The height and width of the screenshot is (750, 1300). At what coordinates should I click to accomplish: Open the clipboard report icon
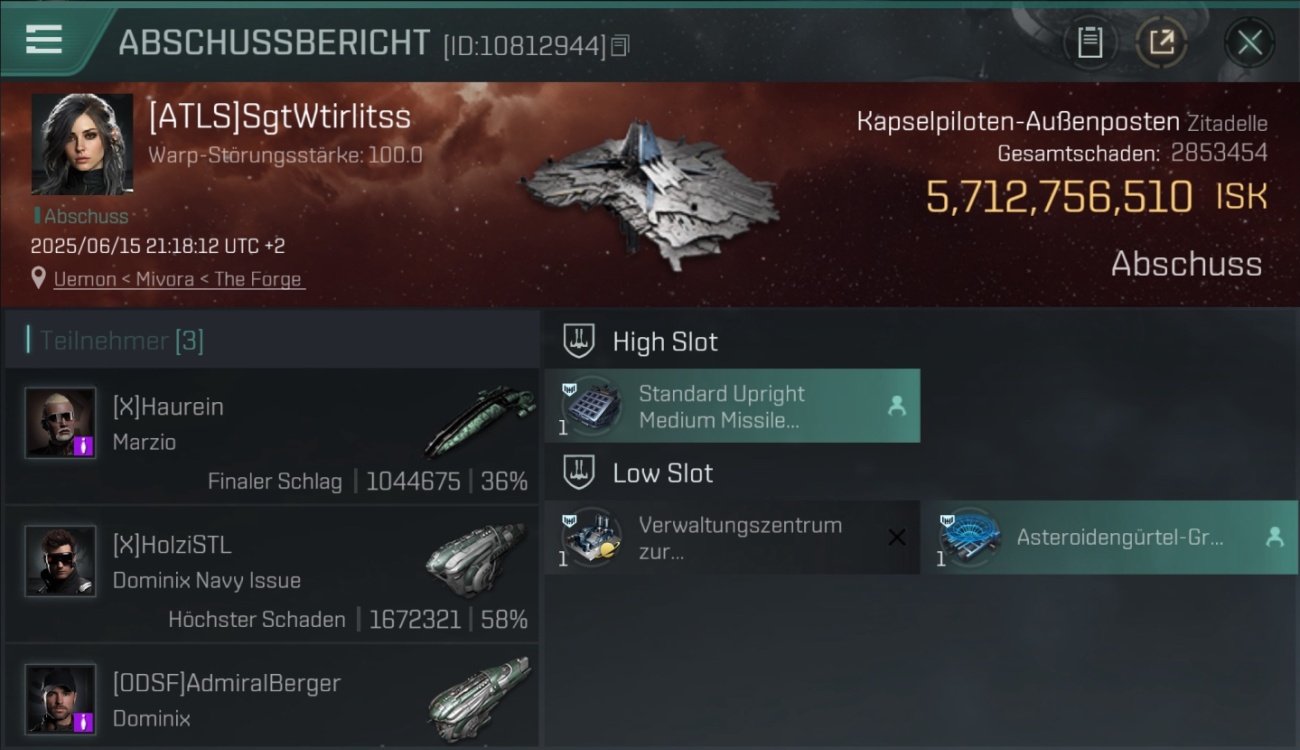click(x=1090, y=43)
